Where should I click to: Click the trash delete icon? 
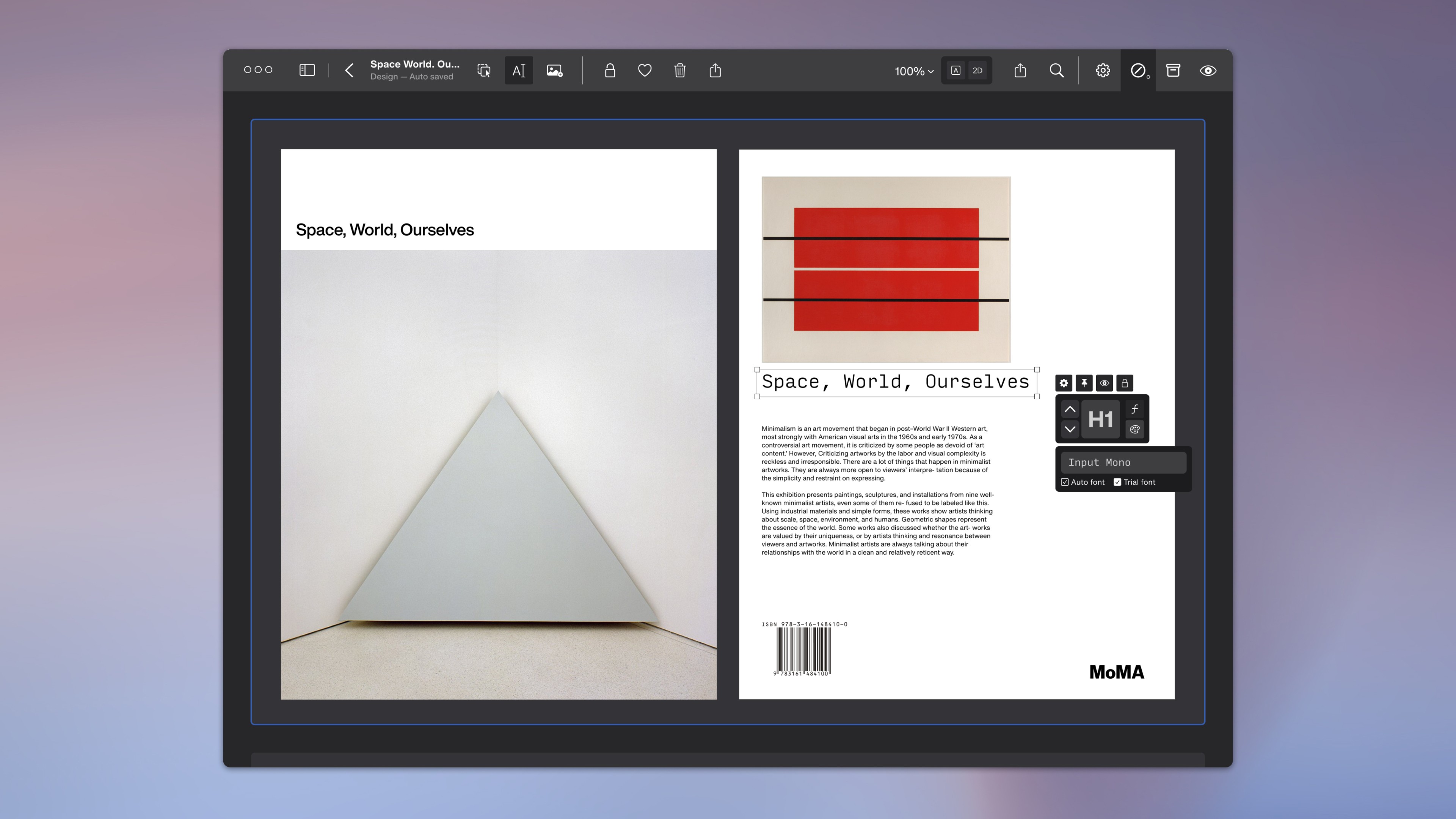click(x=679, y=71)
